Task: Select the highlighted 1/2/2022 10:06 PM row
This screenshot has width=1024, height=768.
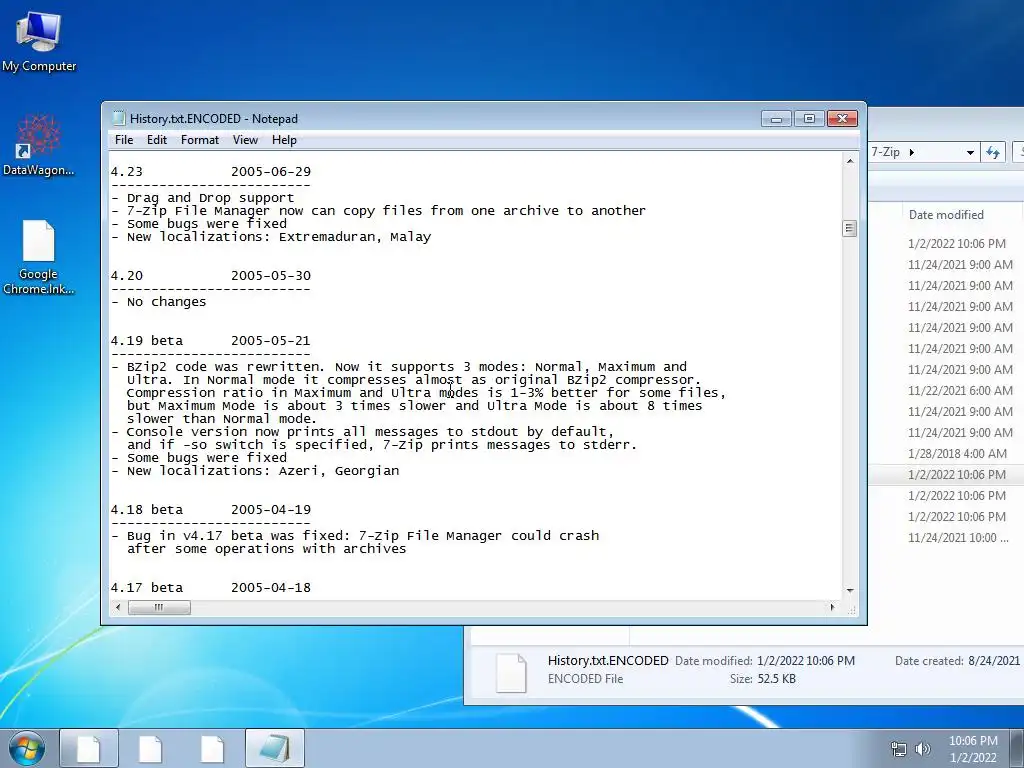Action: pos(946,475)
